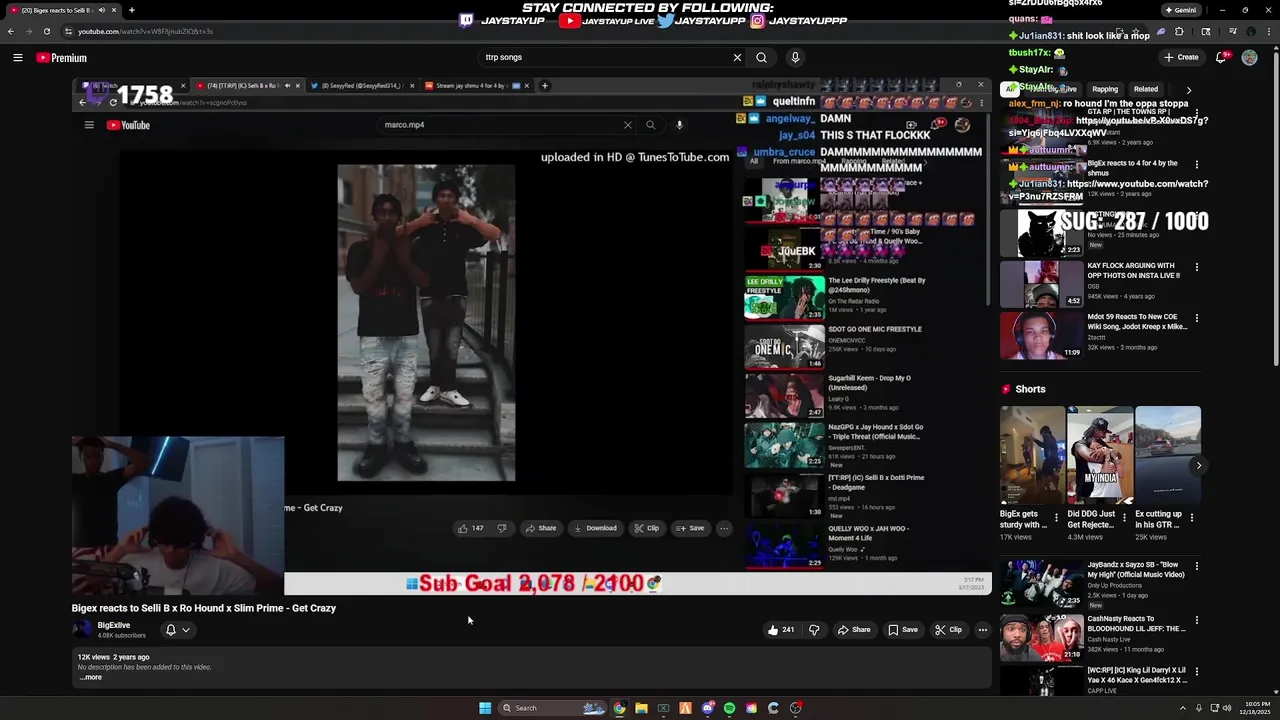1280x720 pixels.
Task: Save the video to a playlist
Action: pos(902,630)
